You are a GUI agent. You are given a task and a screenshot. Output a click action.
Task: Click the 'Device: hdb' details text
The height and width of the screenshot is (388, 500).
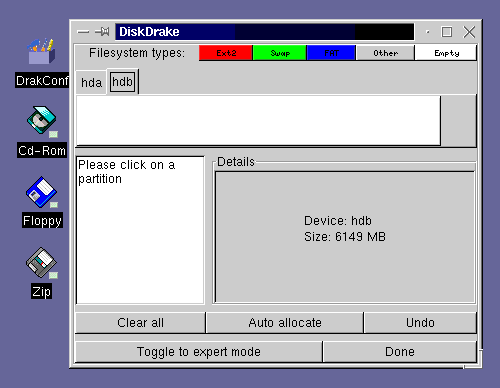(x=338, y=221)
